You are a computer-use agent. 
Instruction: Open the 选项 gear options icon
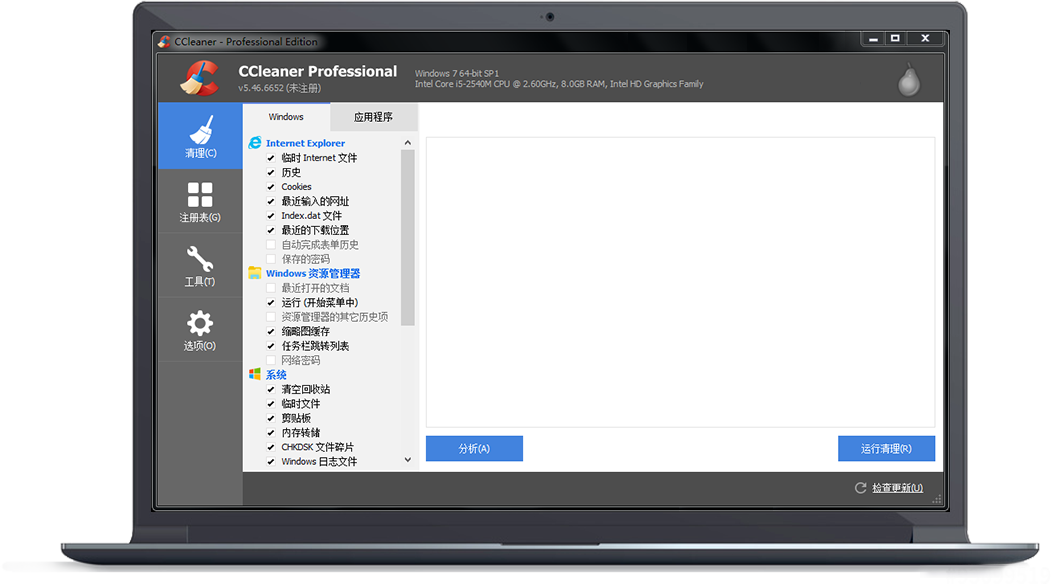(x=200, y=323)
